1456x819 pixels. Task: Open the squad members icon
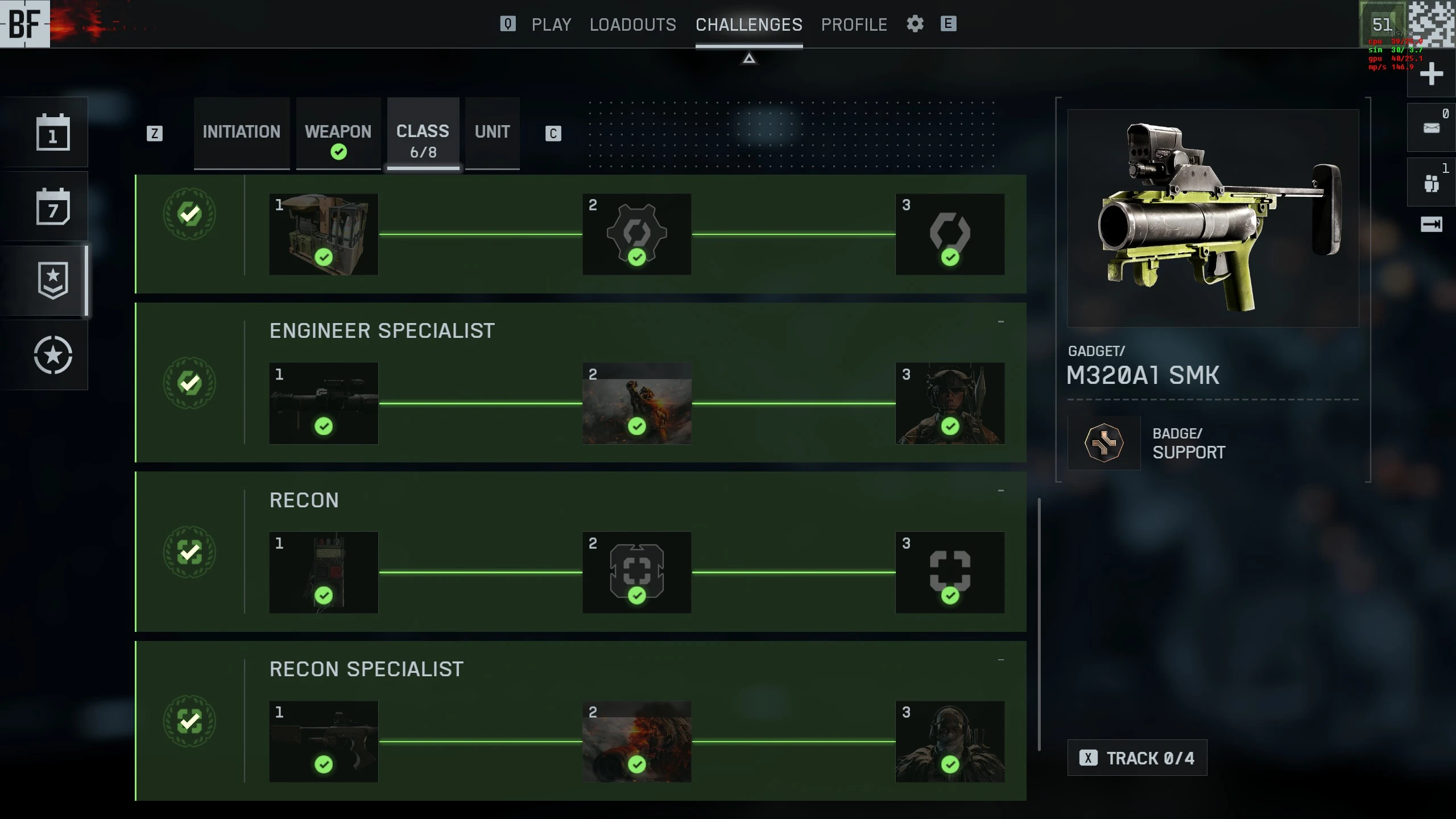(1432, 183)
